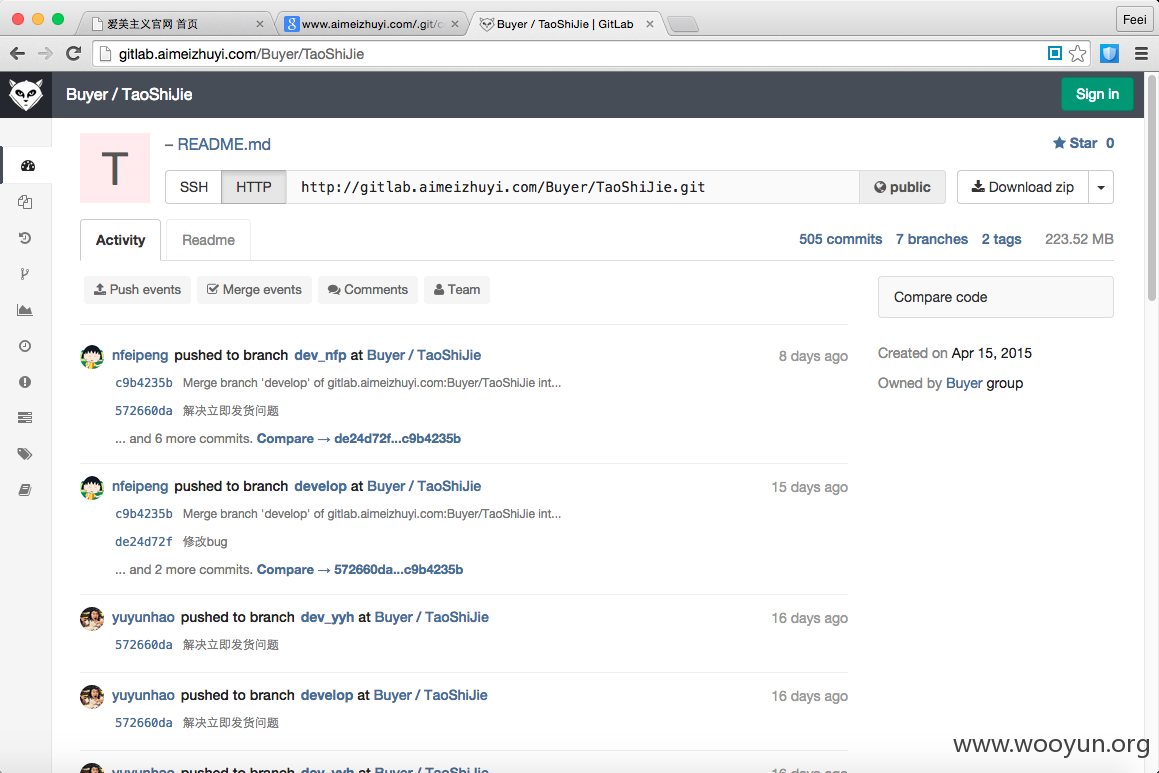Open the Graphs chart sidebar icon
This screenshot has width=1159, height=773.
(x=25, y=310)
